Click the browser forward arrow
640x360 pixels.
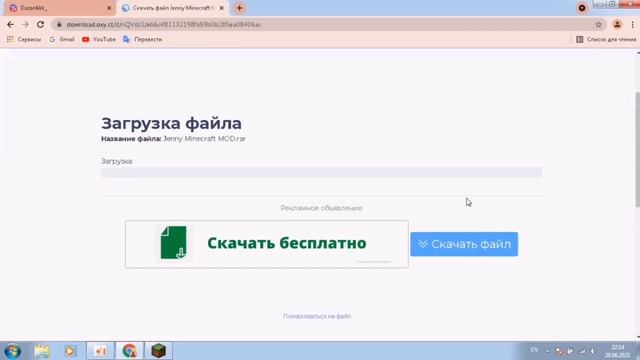25,24
